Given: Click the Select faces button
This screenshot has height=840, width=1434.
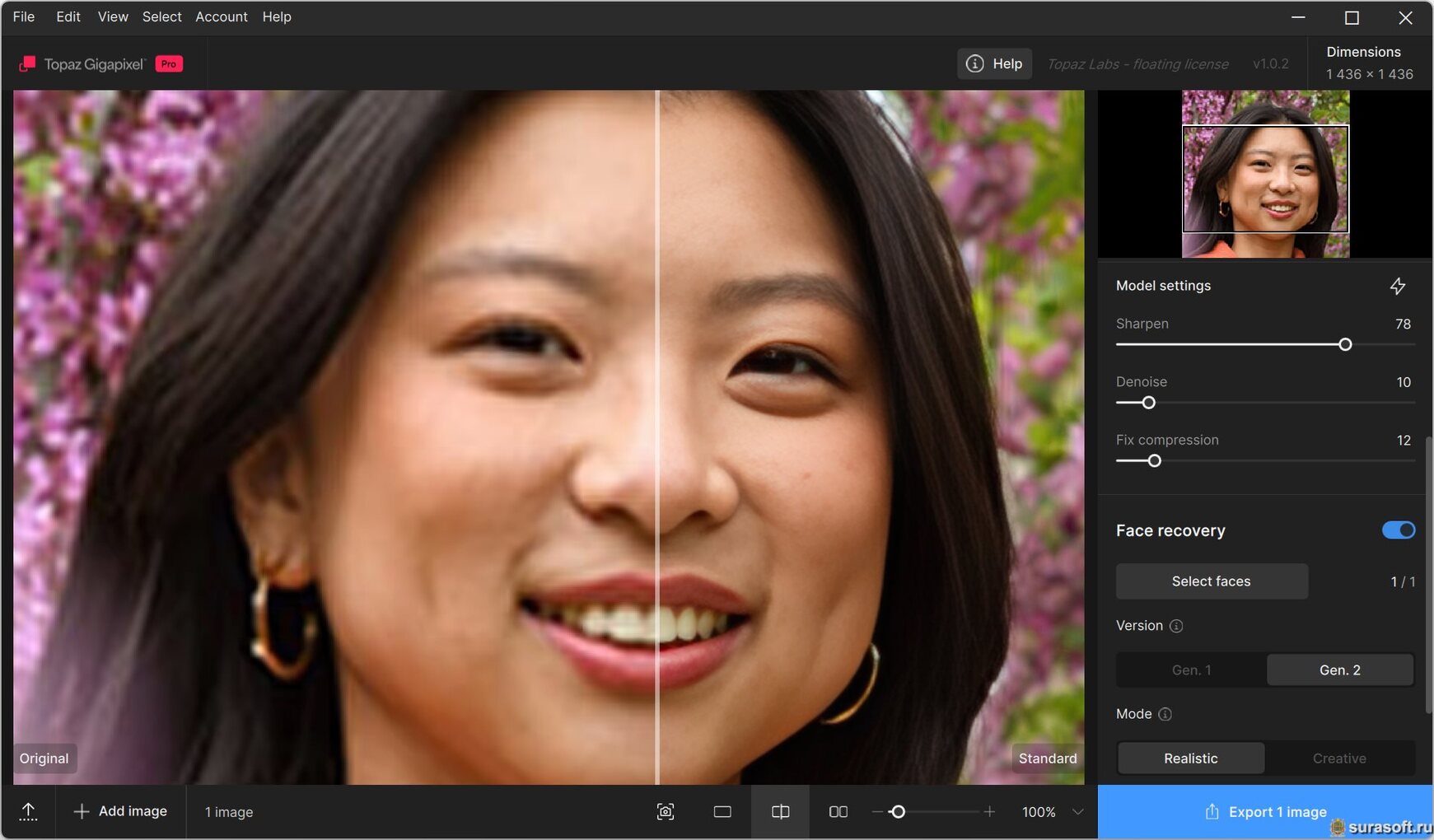Looking at the screenshot, I should 1211,581.
